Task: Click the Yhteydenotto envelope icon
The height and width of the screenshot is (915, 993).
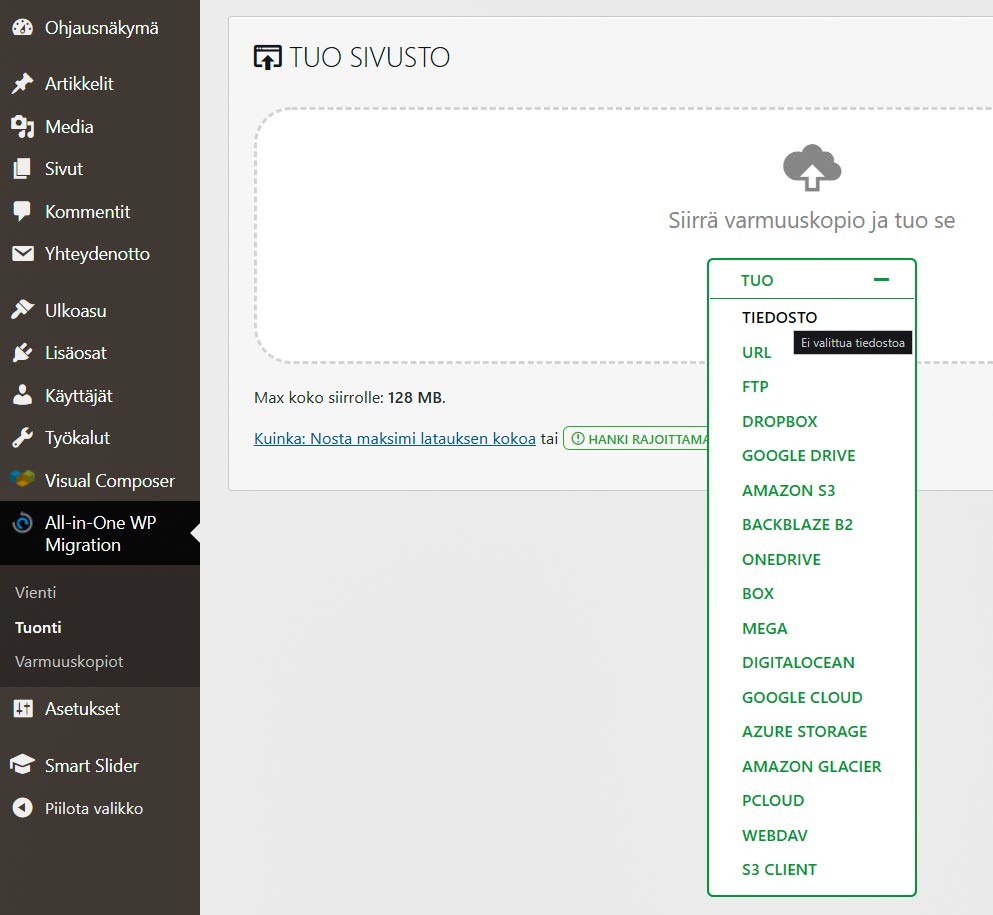Action: [x=23, y=254]
